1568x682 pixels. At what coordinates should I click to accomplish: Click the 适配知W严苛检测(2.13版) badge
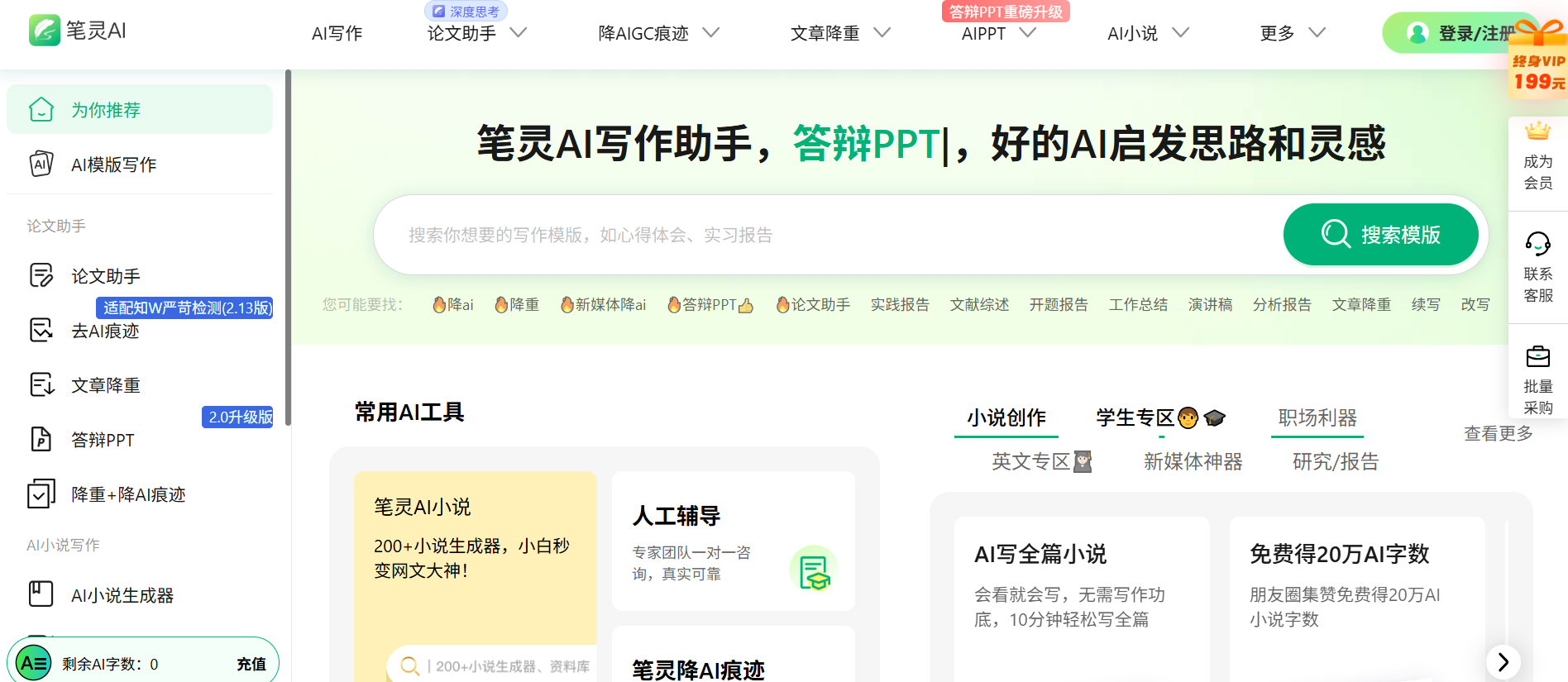184,308
